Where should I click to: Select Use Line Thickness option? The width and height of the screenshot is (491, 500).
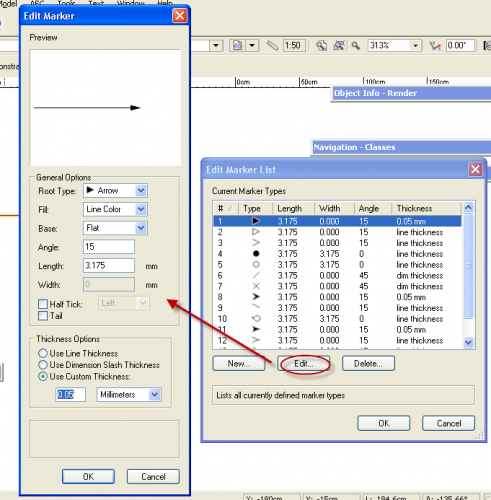(43, 353)
